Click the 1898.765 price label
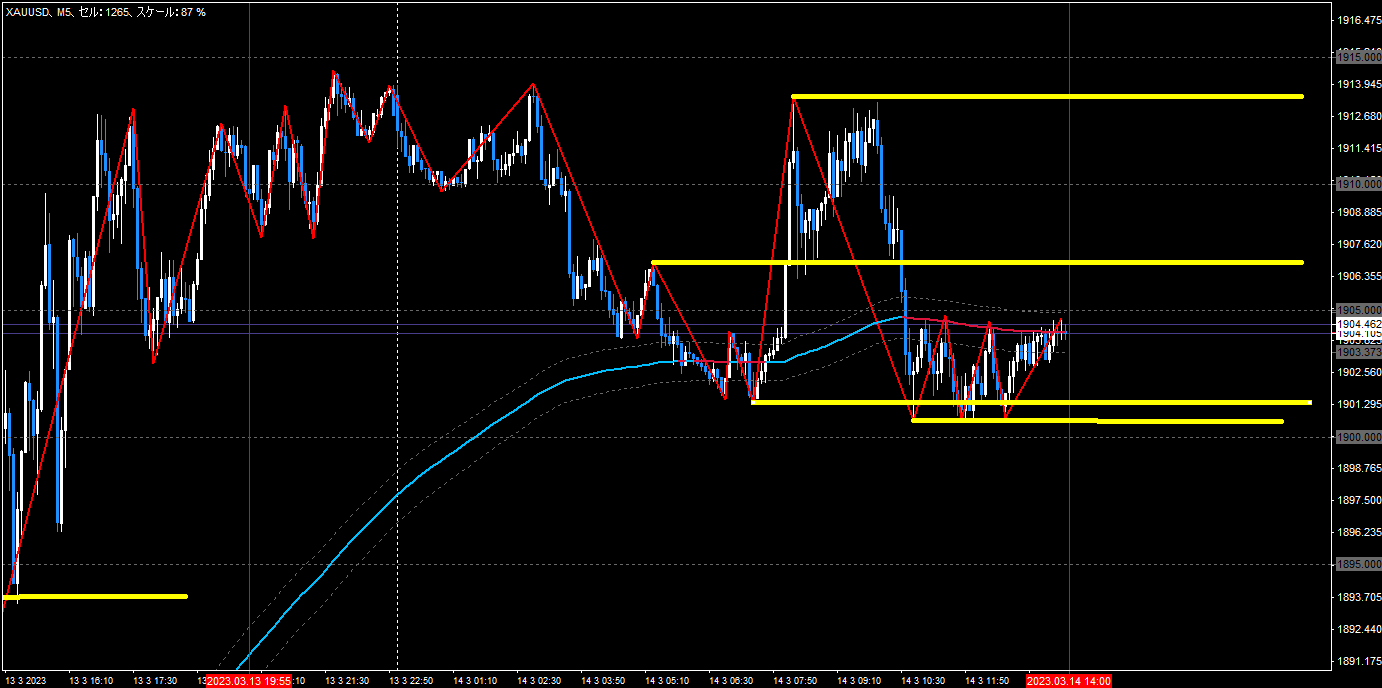 coord(1359,468)
